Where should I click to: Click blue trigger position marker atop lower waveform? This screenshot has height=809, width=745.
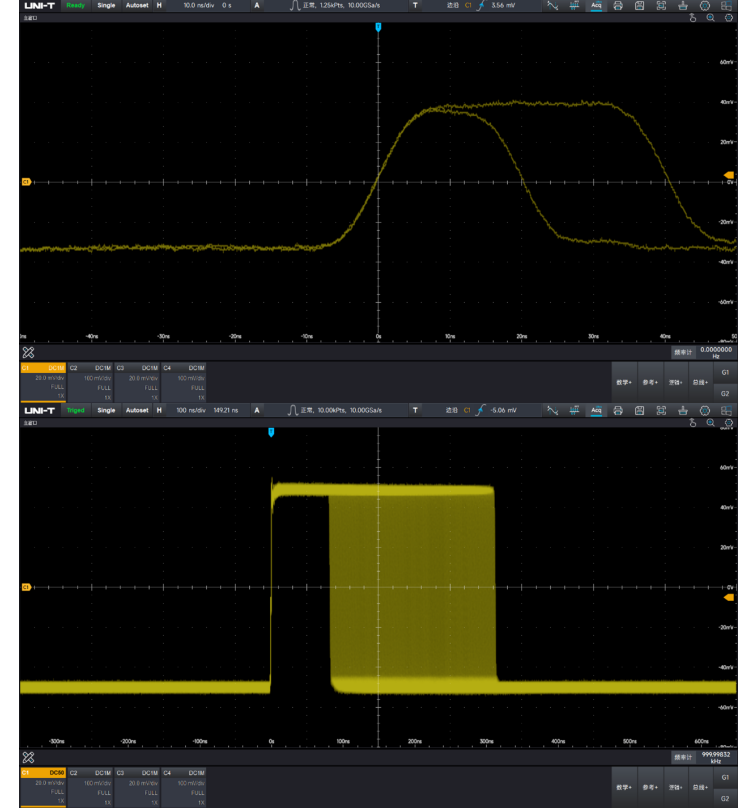(x=271, y=432)
